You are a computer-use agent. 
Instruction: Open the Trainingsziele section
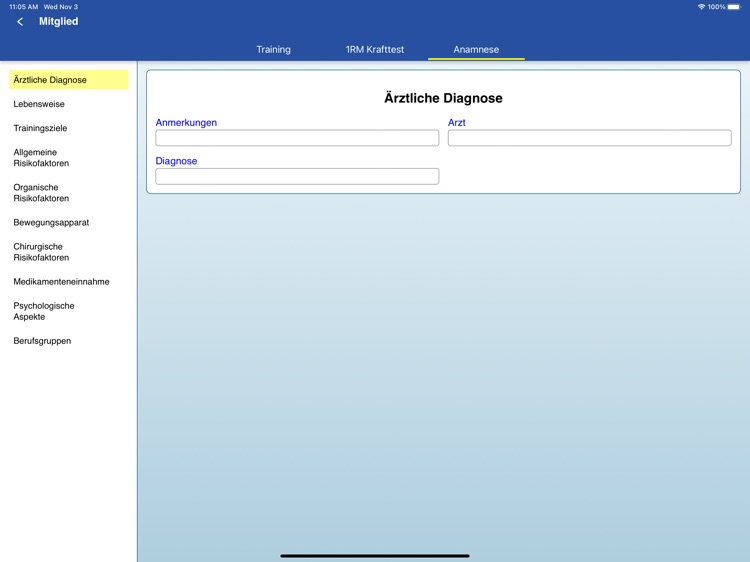click(x=40, y=128)
